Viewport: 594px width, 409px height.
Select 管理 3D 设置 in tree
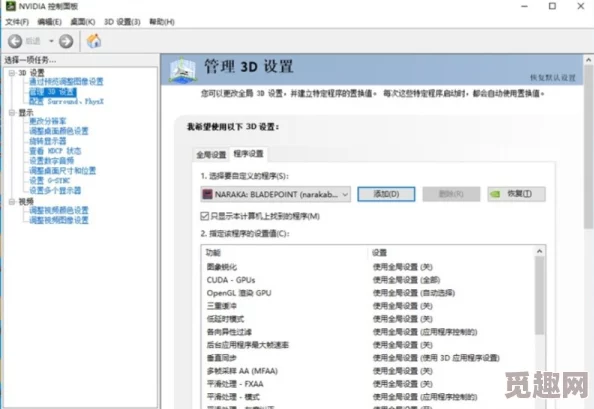[52, 92]
